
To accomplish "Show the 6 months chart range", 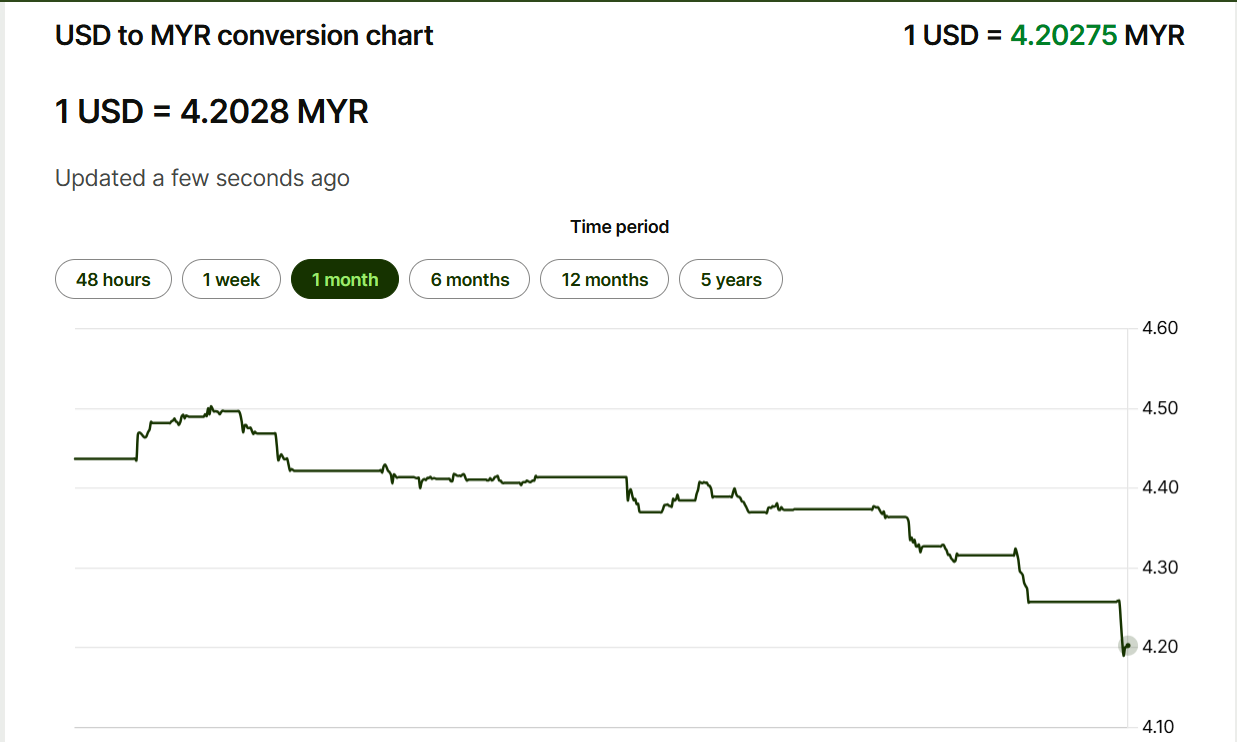I will click(x=470, y=280).
